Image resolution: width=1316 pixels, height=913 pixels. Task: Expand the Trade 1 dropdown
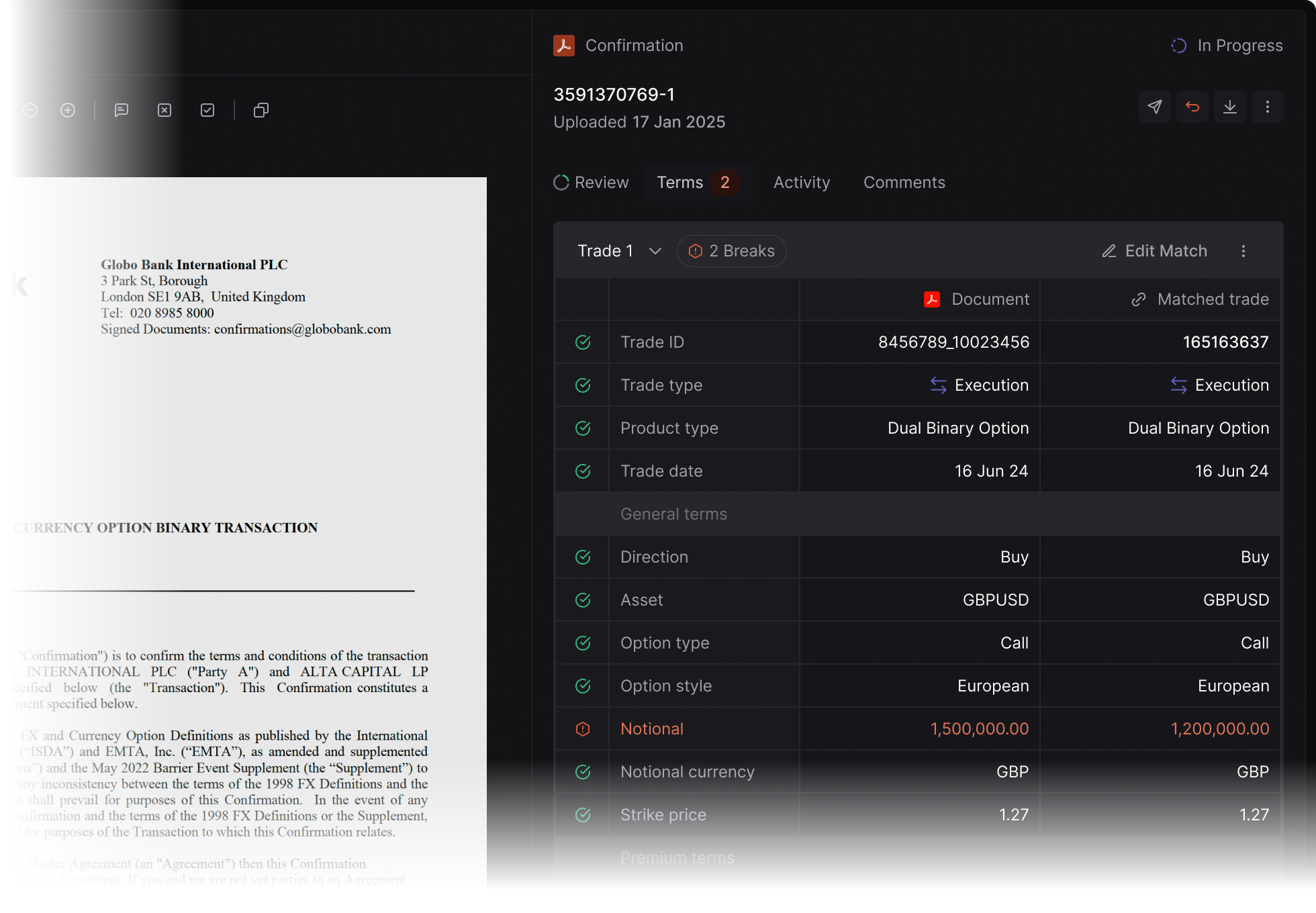click(620, 251)
